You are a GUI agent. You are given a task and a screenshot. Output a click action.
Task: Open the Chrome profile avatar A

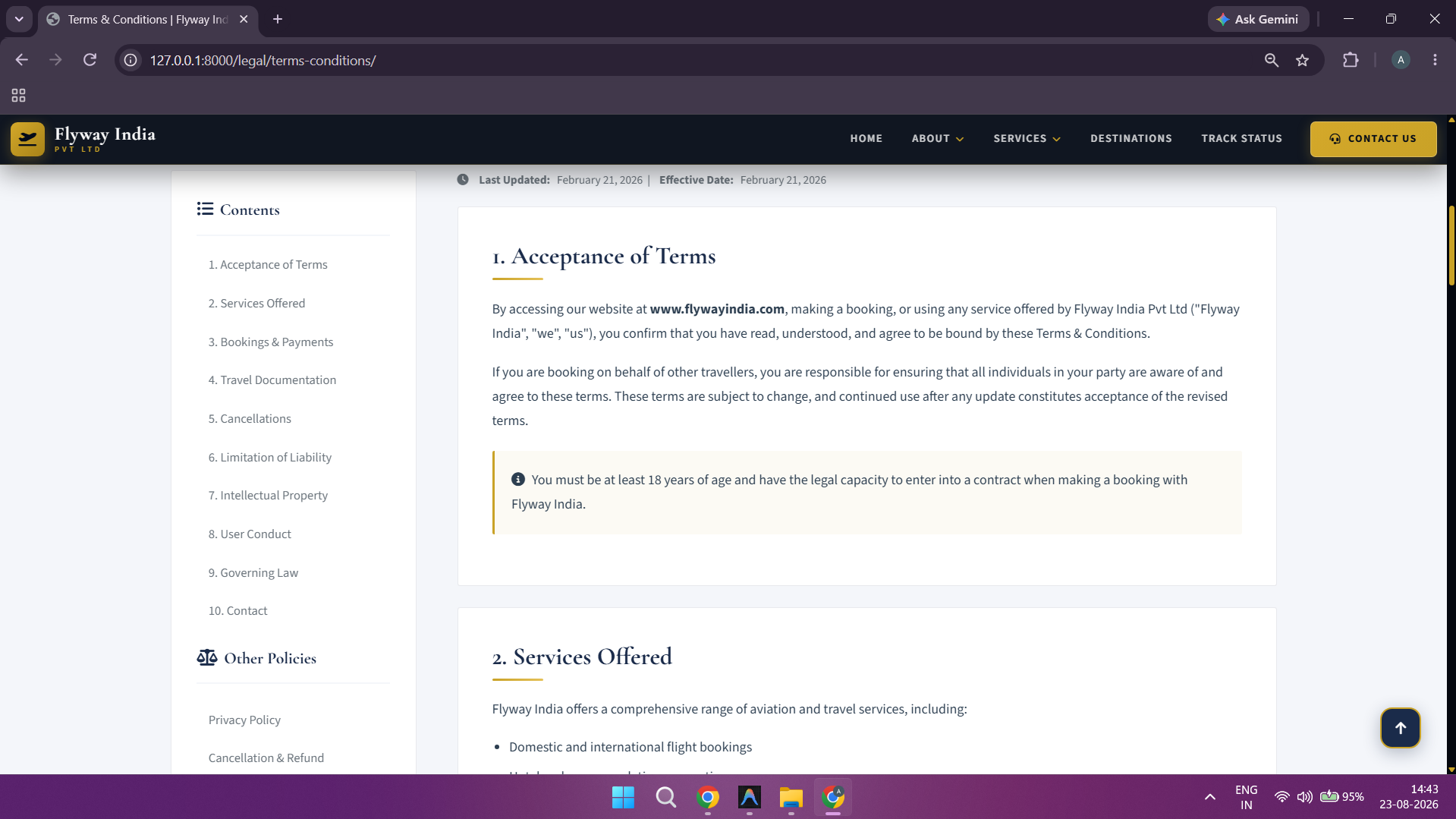pyautogui.click(x=1401, y=60)
